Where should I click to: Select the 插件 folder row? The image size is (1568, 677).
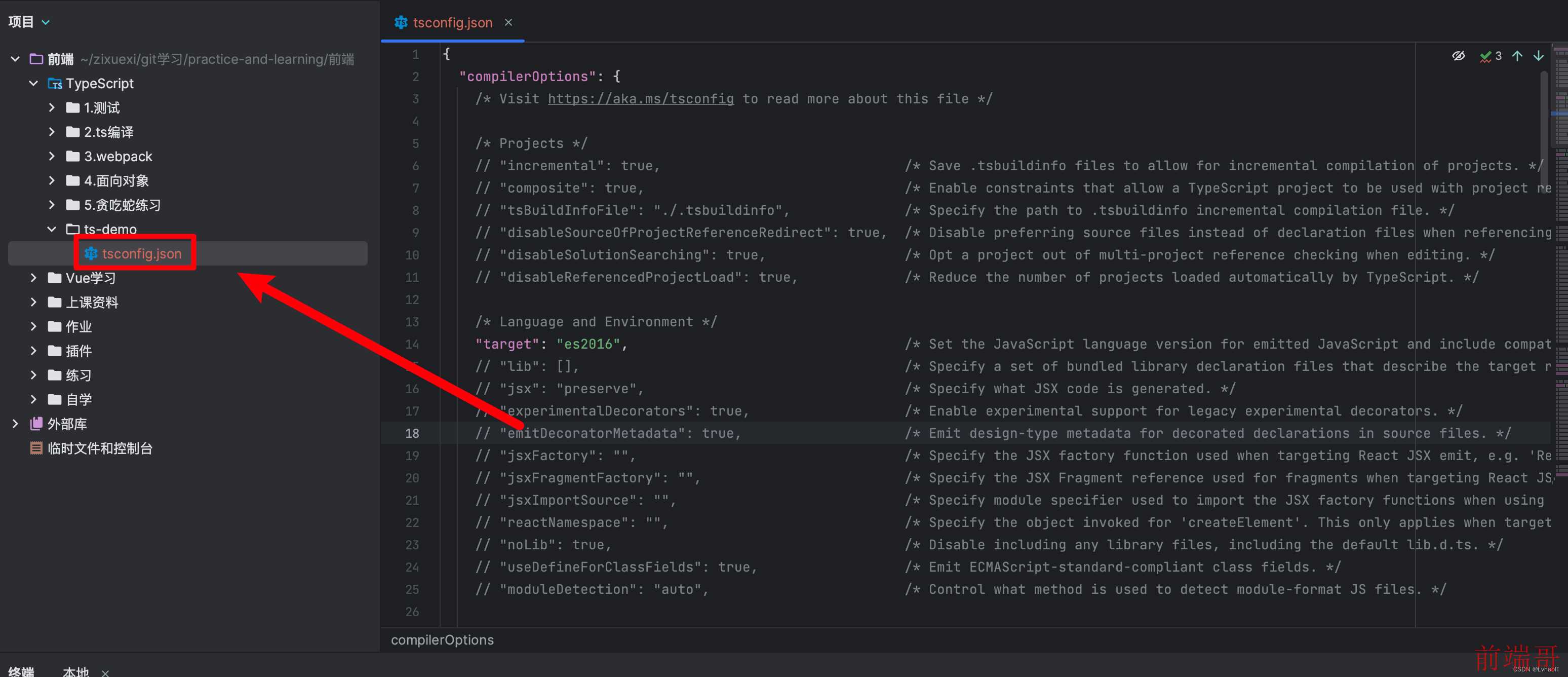point(188,351)
